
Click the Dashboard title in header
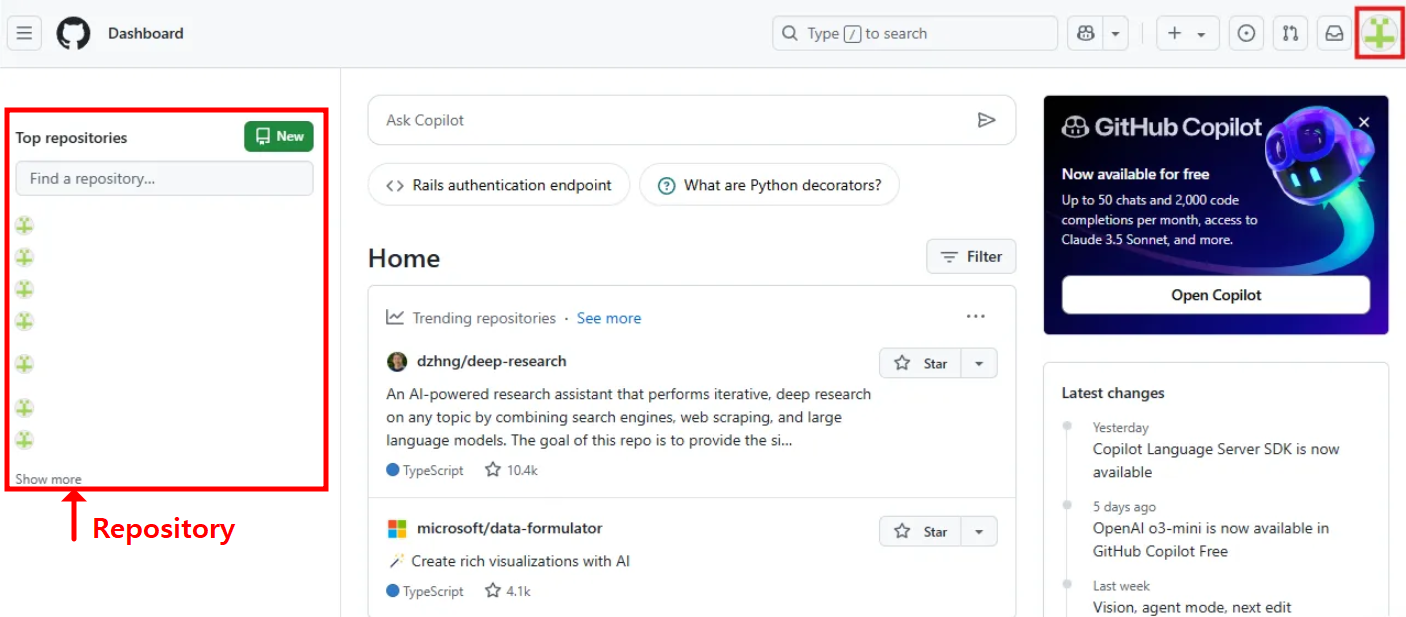[x=146, y=33]
